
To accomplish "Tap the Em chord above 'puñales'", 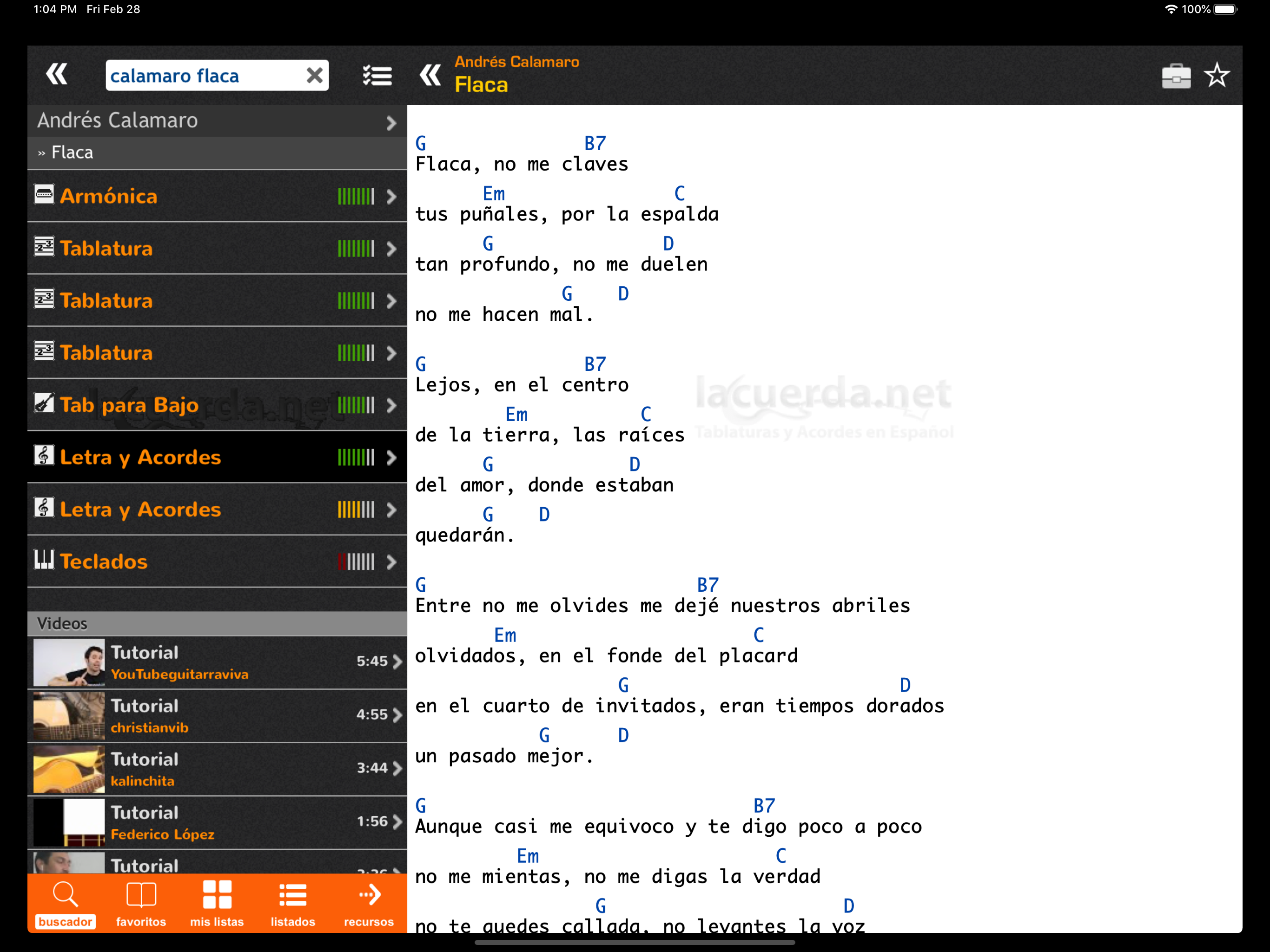I will point(494,193).
